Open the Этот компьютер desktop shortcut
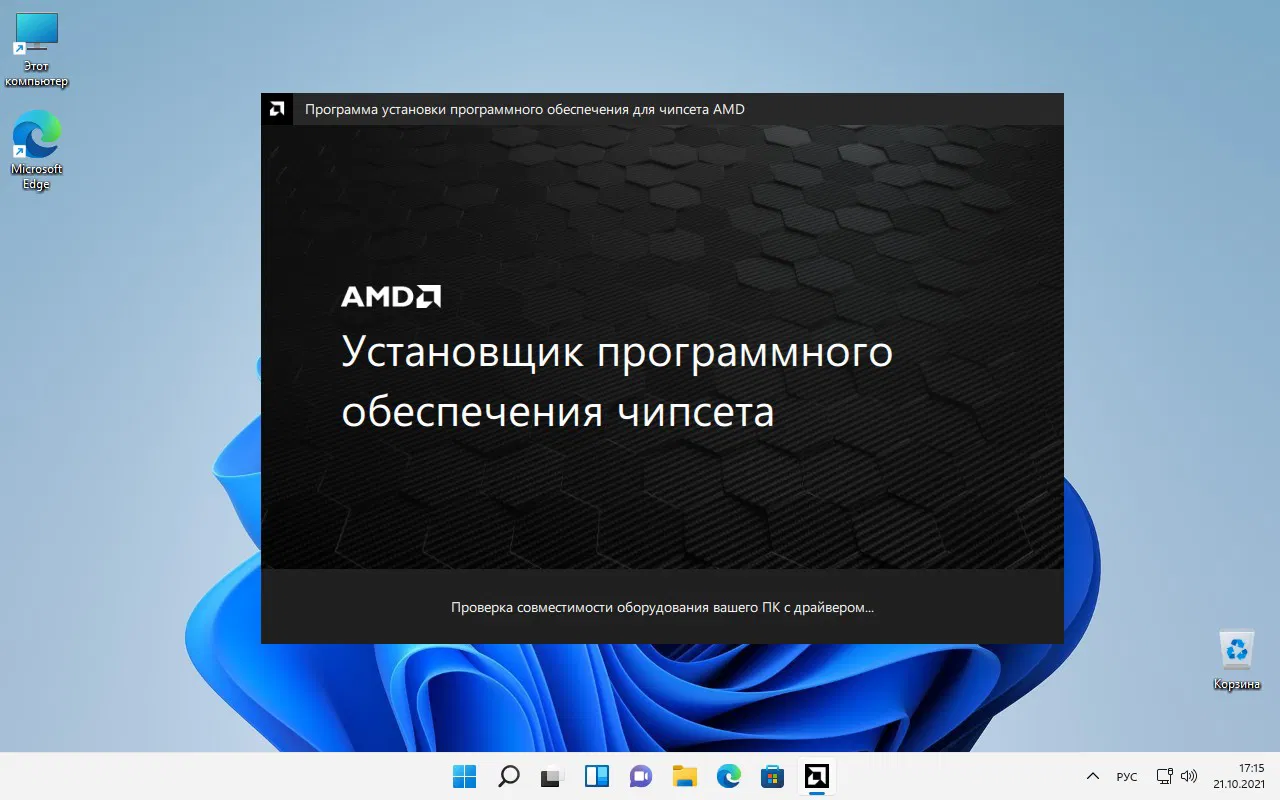The height and width of the screenshot is (800, 1280). coord(36,50)
